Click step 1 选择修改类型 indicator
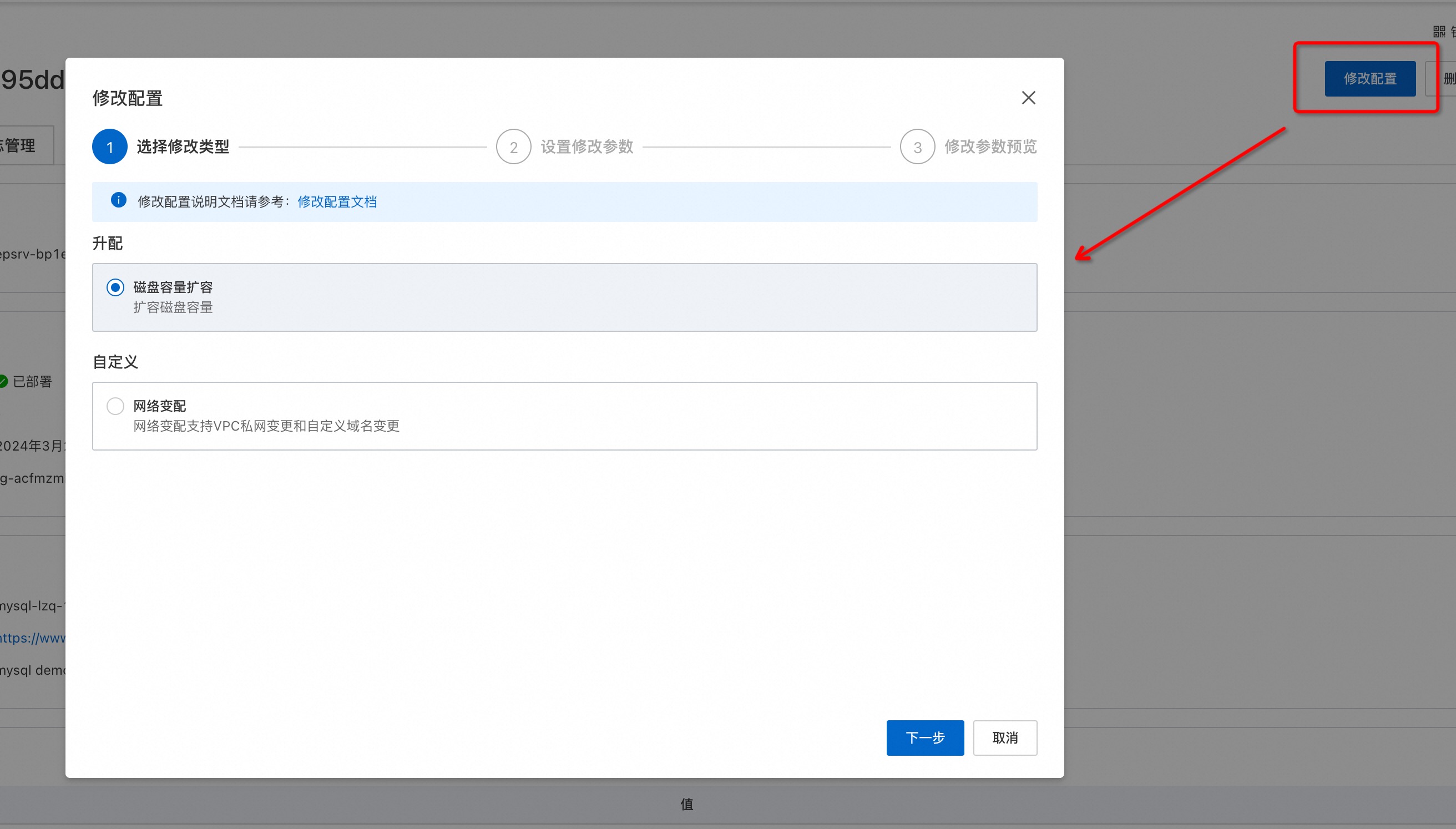This screenshot has height=829, width=1456. click(x=110, y=147)
